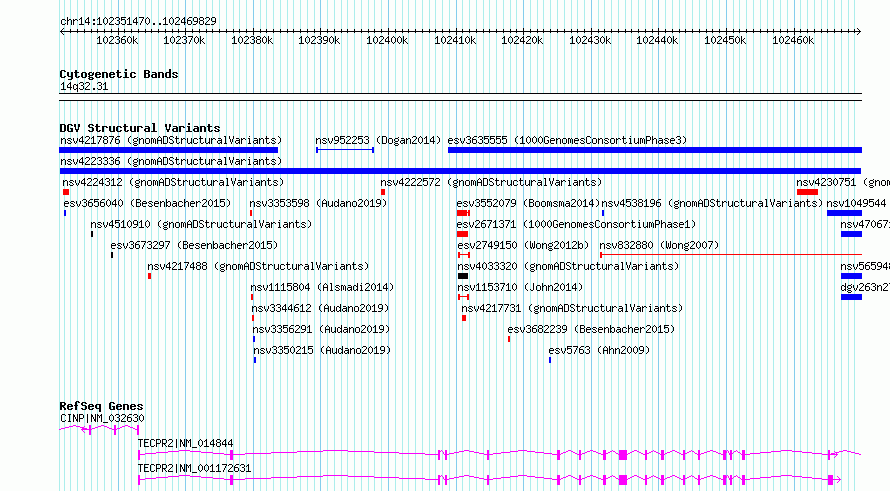Open nsv4217731 gnomAD variant label

(x=572, y=308)
